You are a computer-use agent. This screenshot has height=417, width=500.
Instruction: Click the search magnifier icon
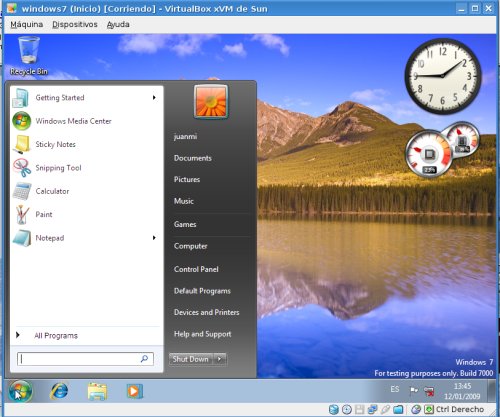(144, 359)
